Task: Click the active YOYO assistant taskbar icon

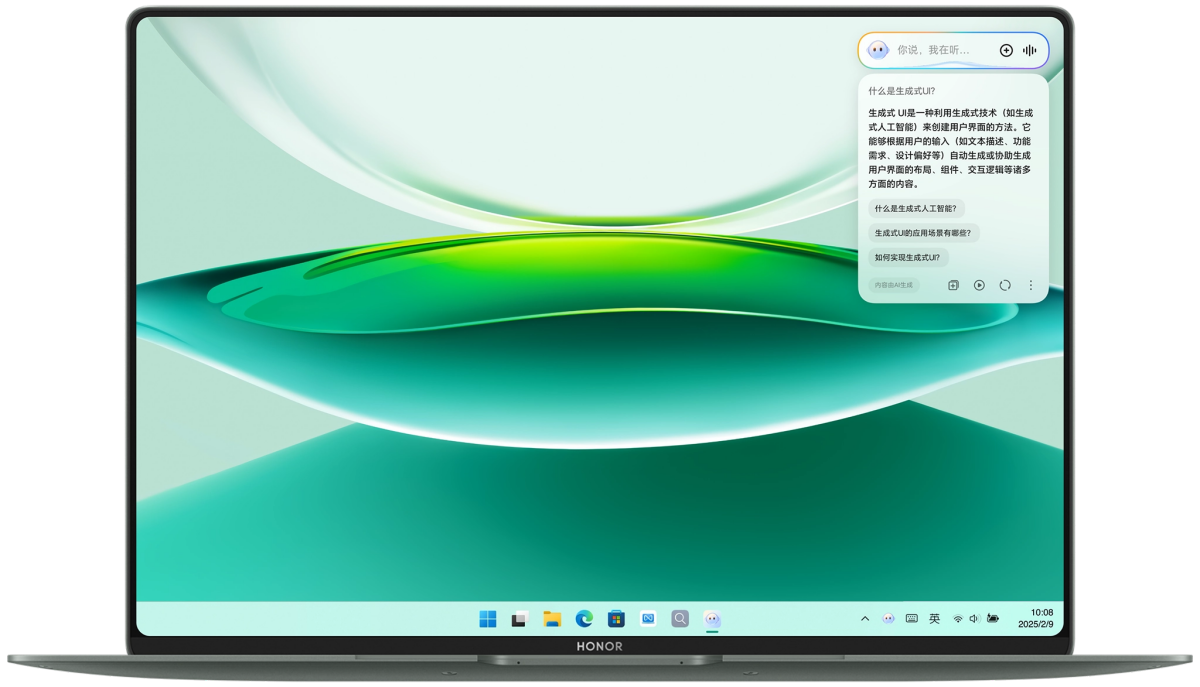Action: tap(712, 619)
